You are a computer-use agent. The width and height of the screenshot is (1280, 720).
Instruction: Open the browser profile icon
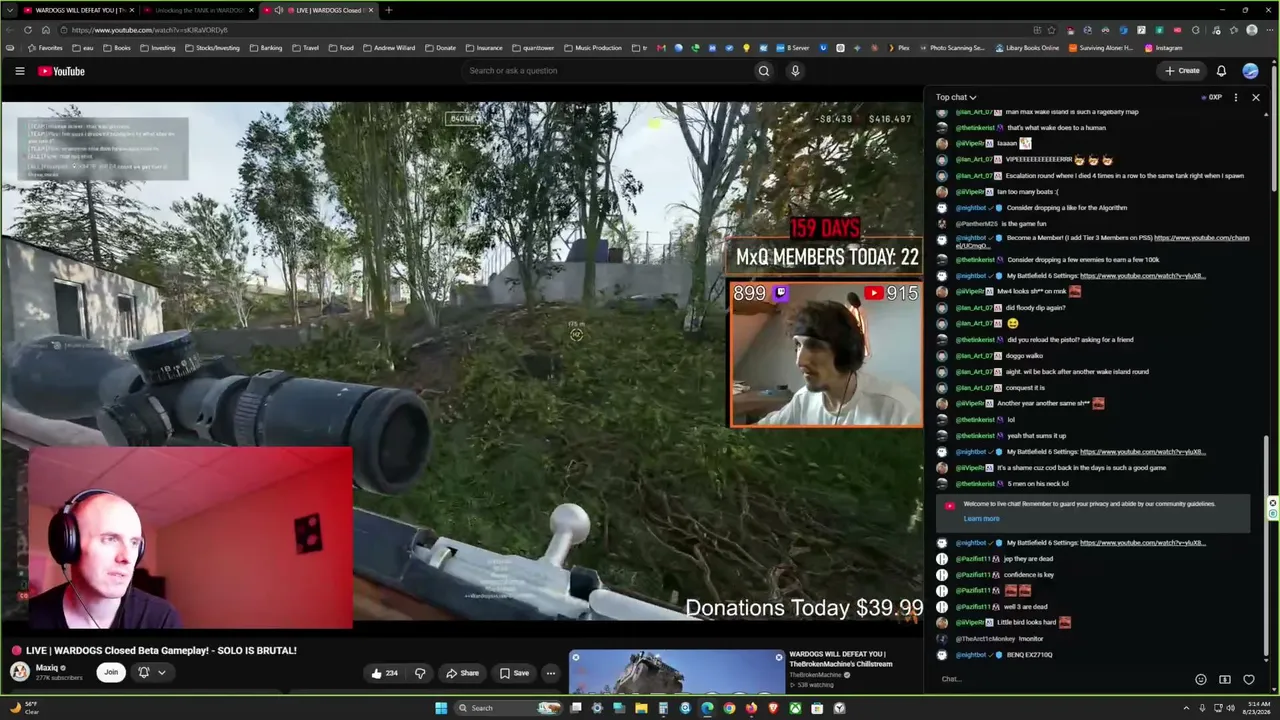pos(1252,30)
